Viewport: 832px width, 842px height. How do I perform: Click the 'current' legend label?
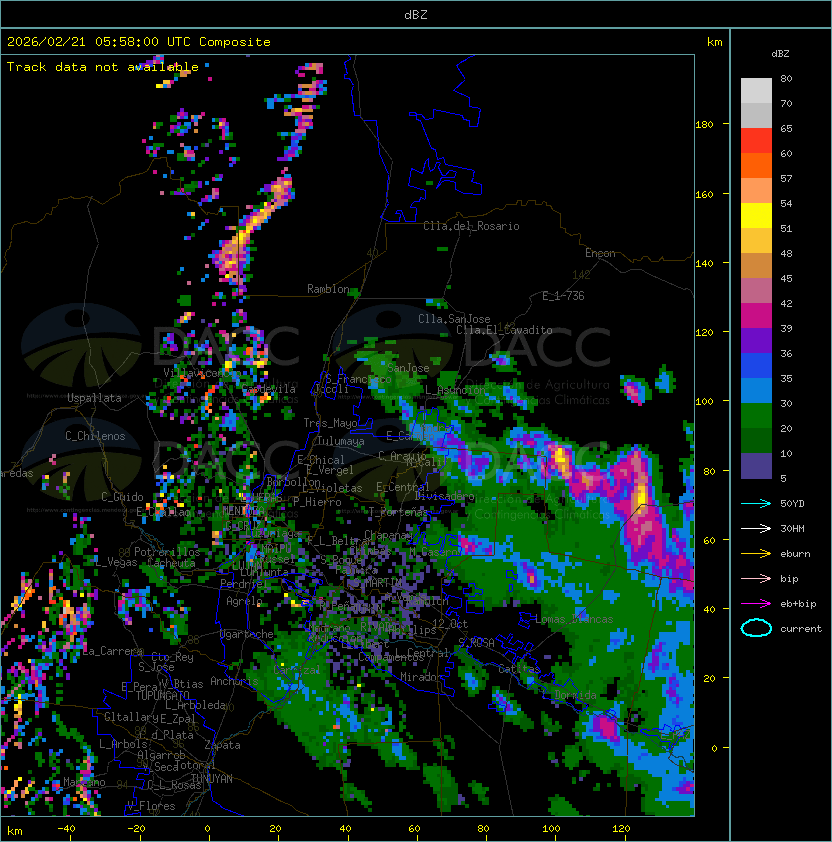(x=801, y=629)
